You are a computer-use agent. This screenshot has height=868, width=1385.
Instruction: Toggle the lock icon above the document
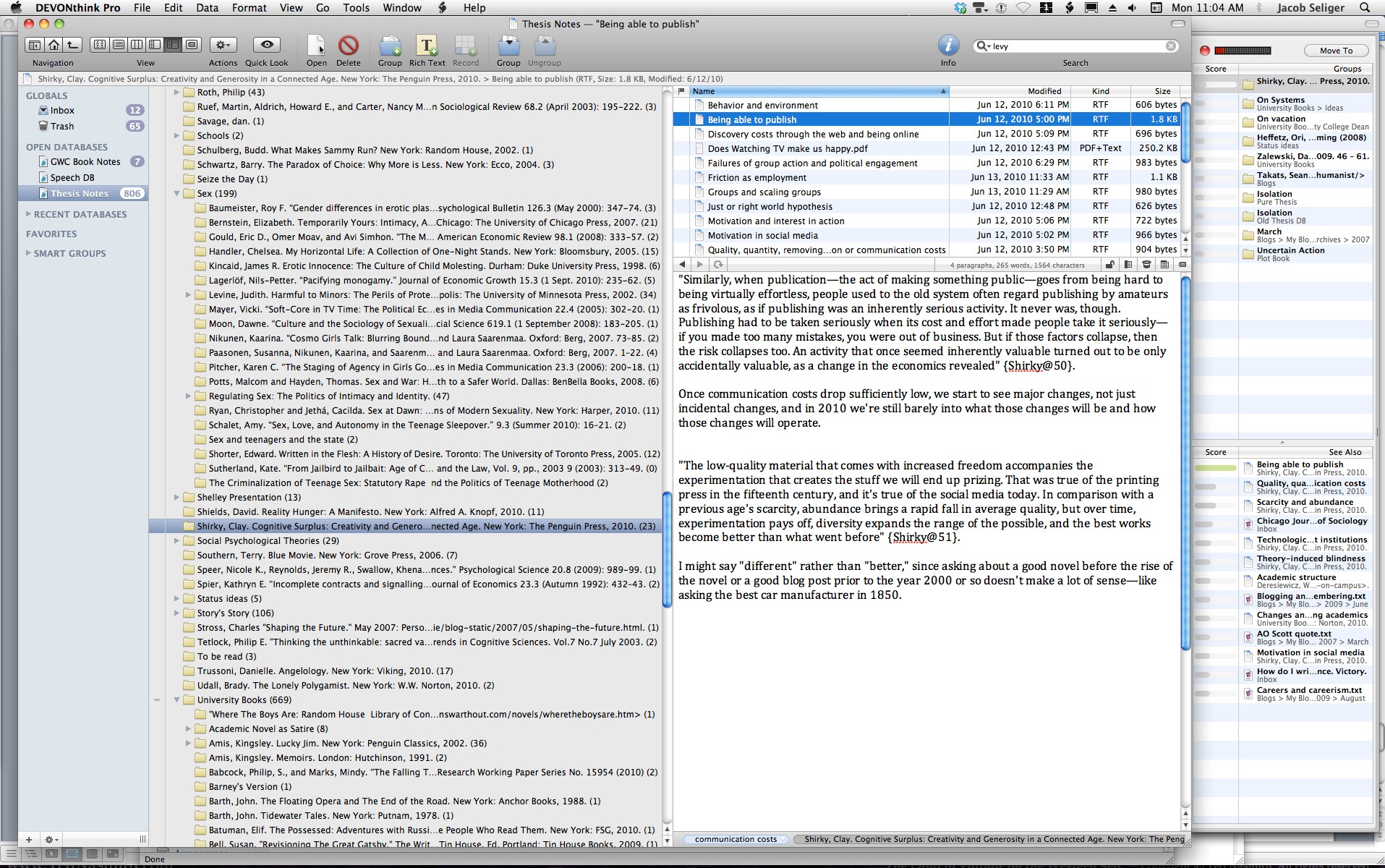1109,265
